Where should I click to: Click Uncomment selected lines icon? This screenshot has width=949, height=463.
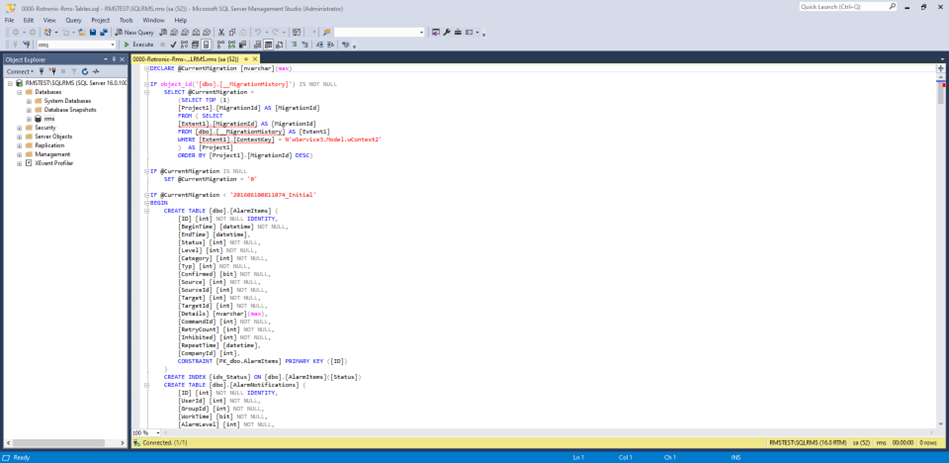pos(304,45)
